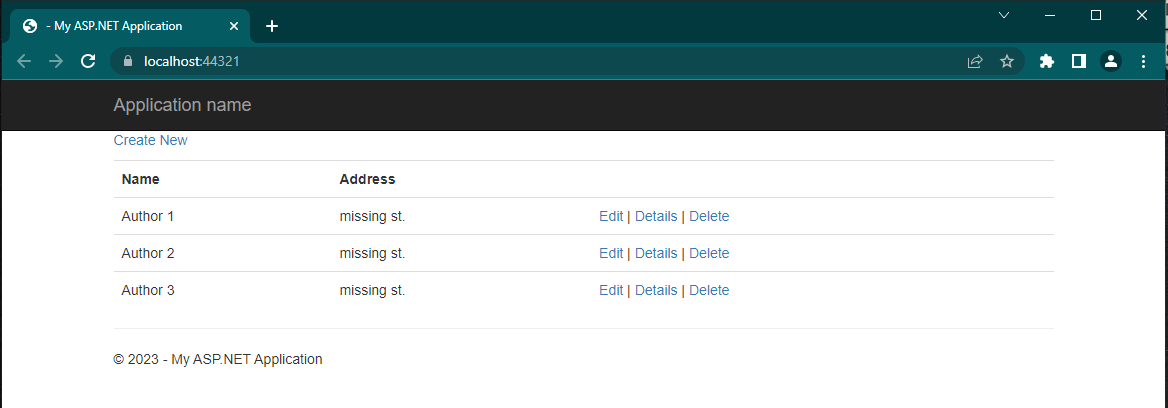Follow the Create New link
The height and width of the screenshot is (408, 1168).
point(150,140)
